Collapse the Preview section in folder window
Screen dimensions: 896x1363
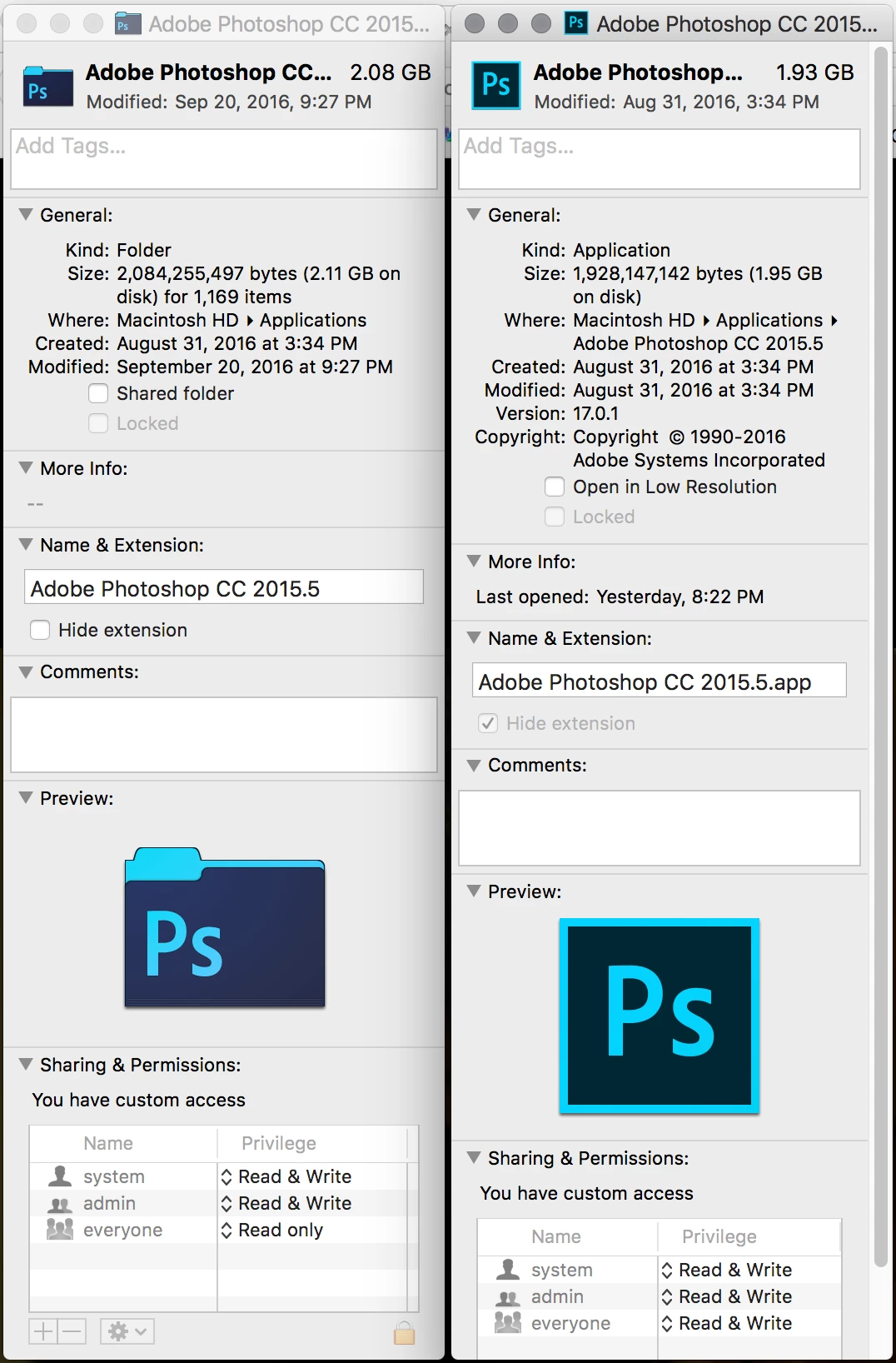26,798
